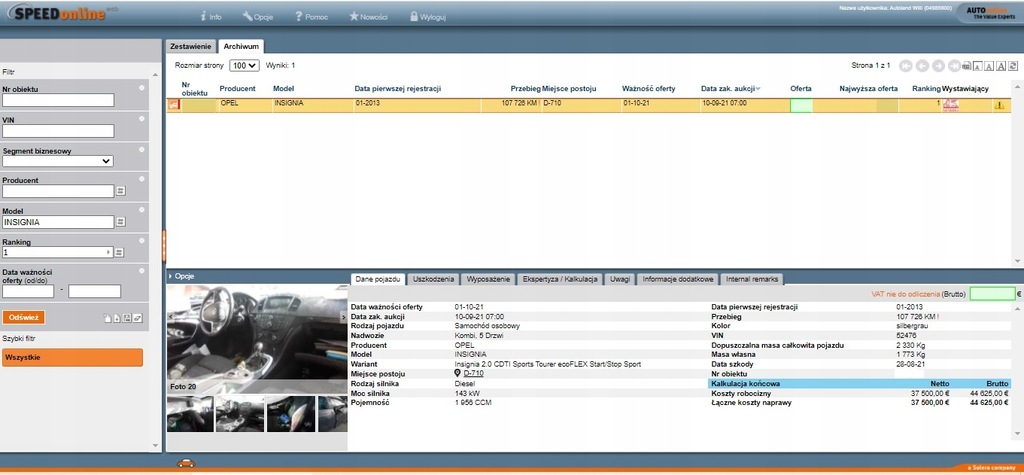Click the warning triangle icon in the Opel row
1024x475 pixels.
[x=999, y=104]
